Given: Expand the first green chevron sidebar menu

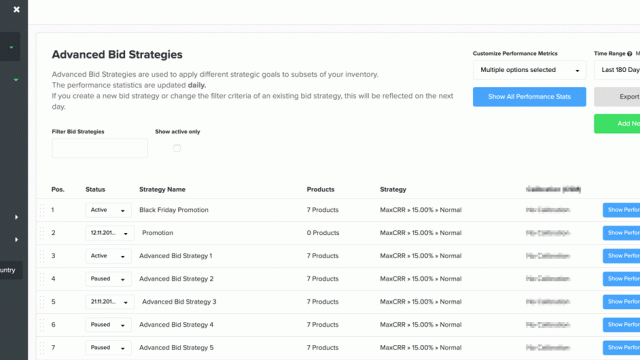Looking at the screenshot, I should pyautogui.click(x=11, y=47).
